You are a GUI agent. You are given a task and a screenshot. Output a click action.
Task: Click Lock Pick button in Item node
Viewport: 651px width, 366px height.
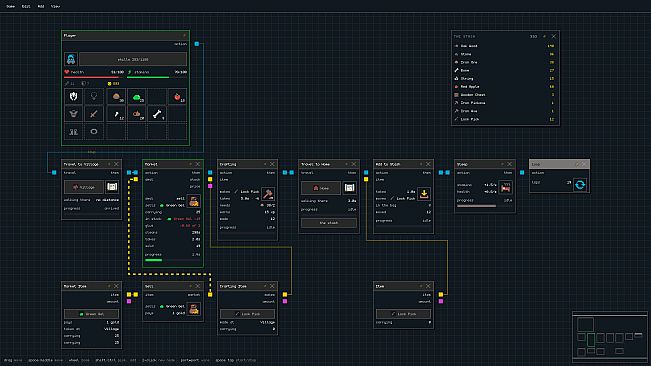pyautogui.click(x=403, y=314)
